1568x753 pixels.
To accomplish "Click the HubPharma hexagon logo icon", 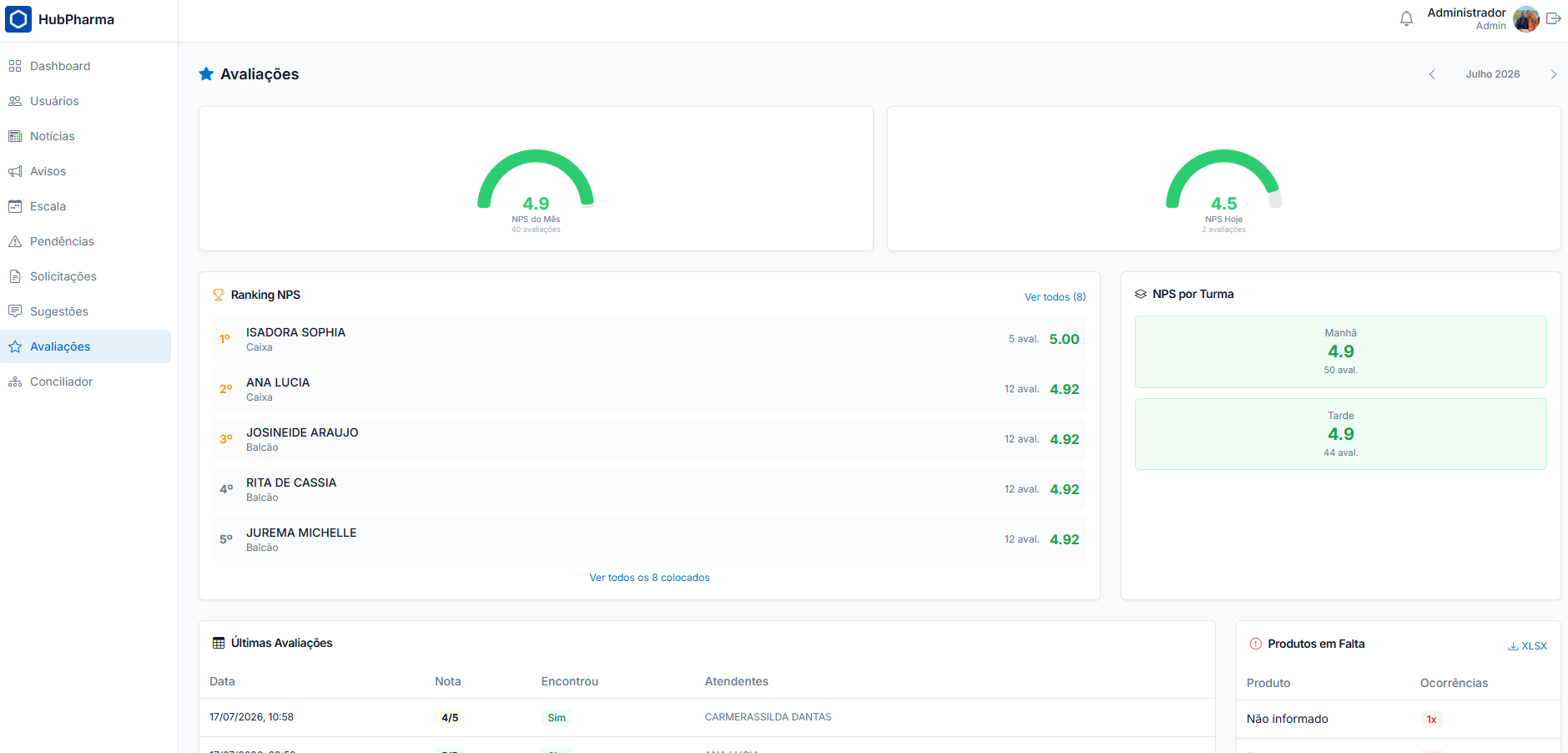I will pos(18,19).
